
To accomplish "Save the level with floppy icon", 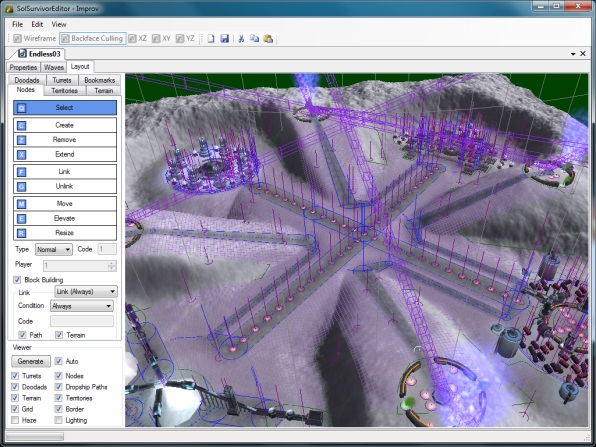I will [225, 38].
